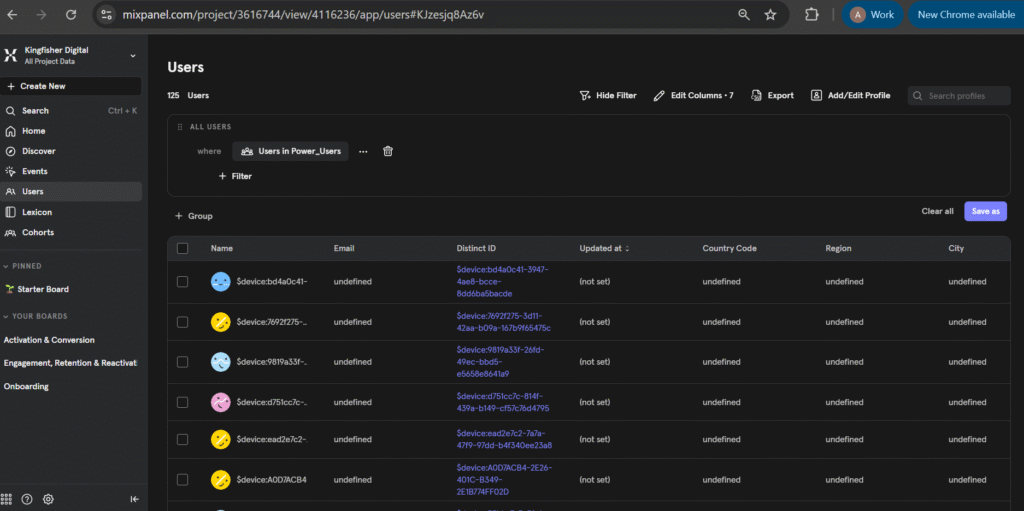Click the Create New button
This screenshot has height=511, width=1024.
click(71, 86)
